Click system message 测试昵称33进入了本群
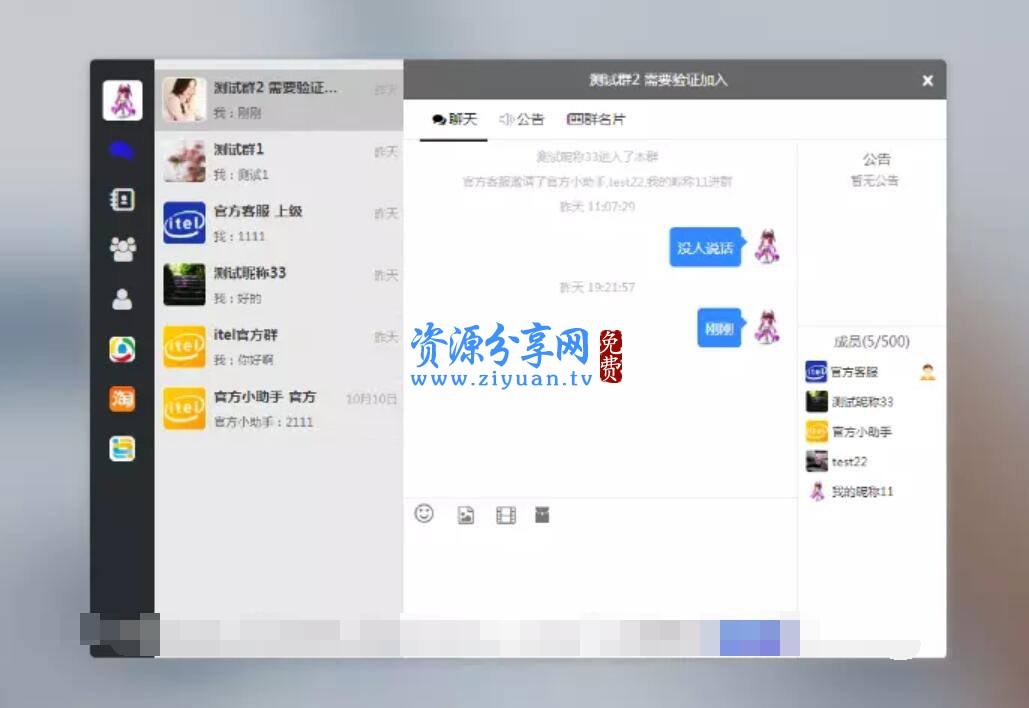 tap(597, 157)
